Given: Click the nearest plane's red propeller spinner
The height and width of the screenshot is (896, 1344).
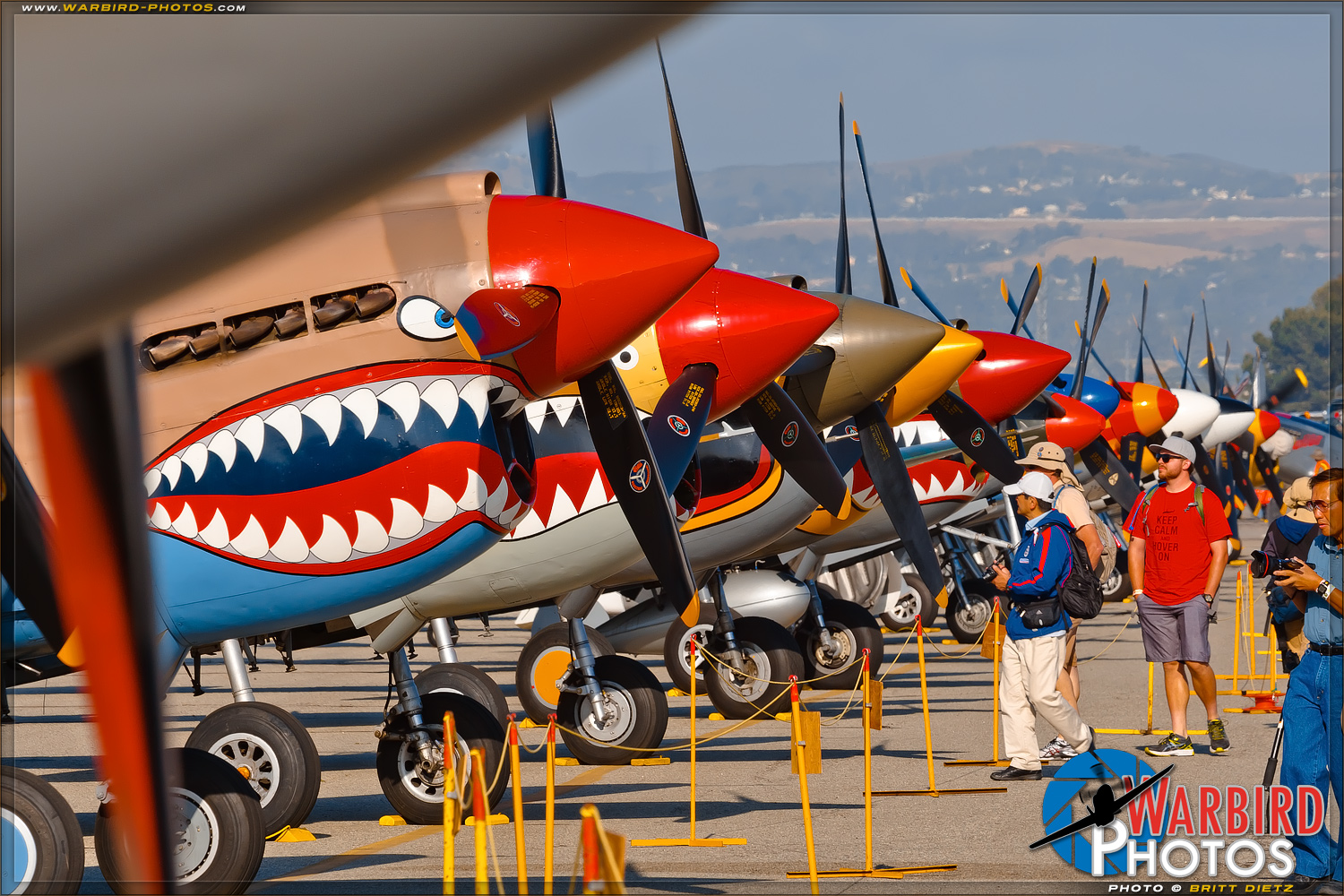Looking at the screenshot, I should (600, 269).
